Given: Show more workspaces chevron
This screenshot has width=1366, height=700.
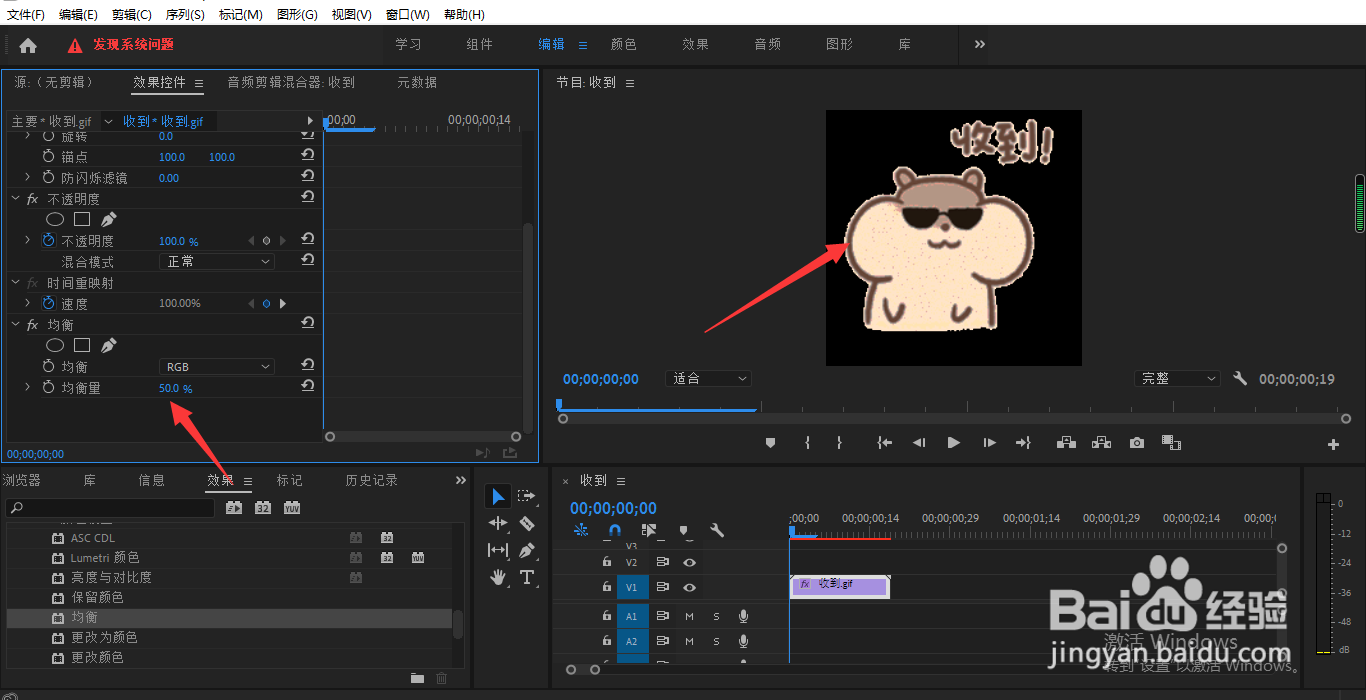Looking at the screenshot, I should point(980,44).
